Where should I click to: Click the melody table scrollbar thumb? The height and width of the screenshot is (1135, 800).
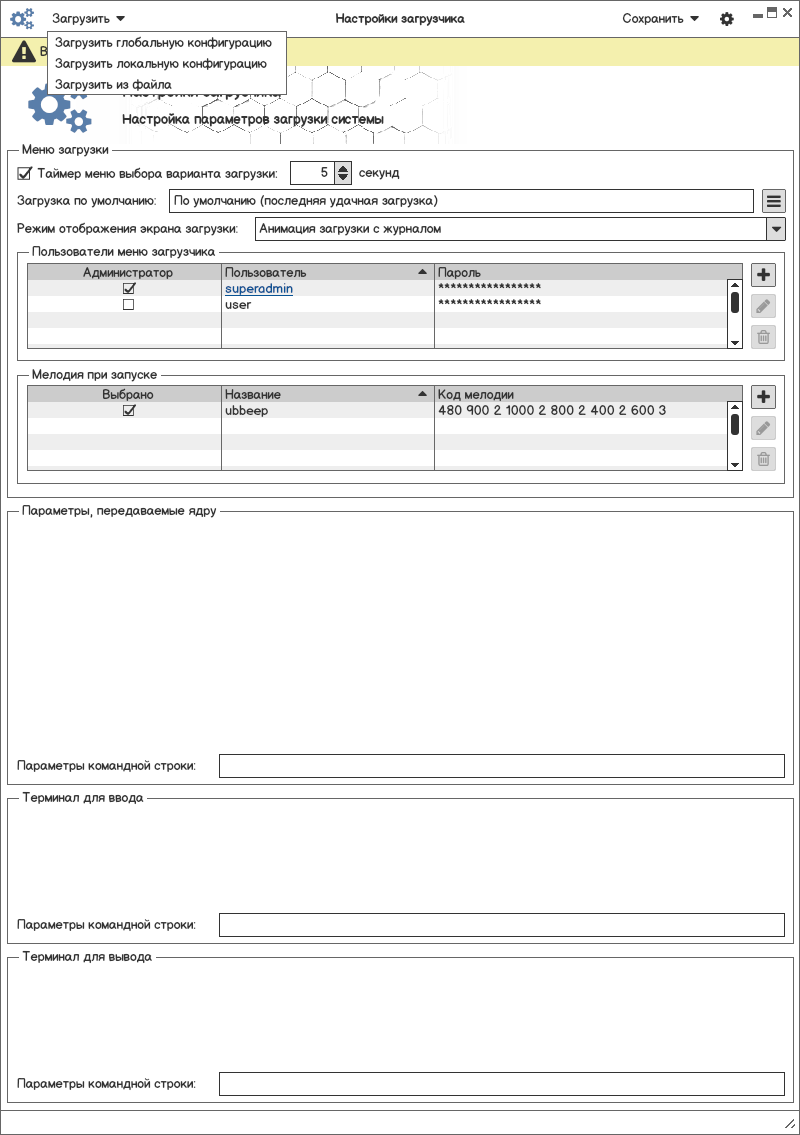pos(735,424)
